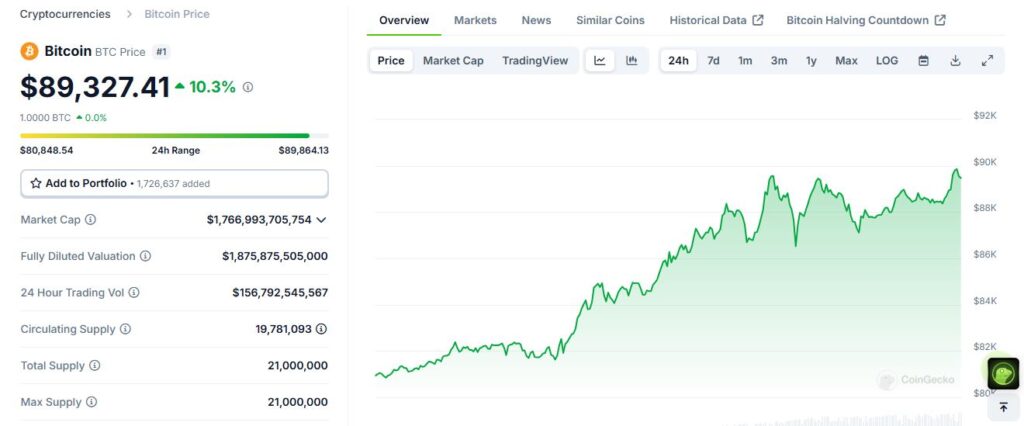The width and height of the screenshot is (1024, 426).
Task: Expand the Market Cap value chevron
Action: pos(321,220)
